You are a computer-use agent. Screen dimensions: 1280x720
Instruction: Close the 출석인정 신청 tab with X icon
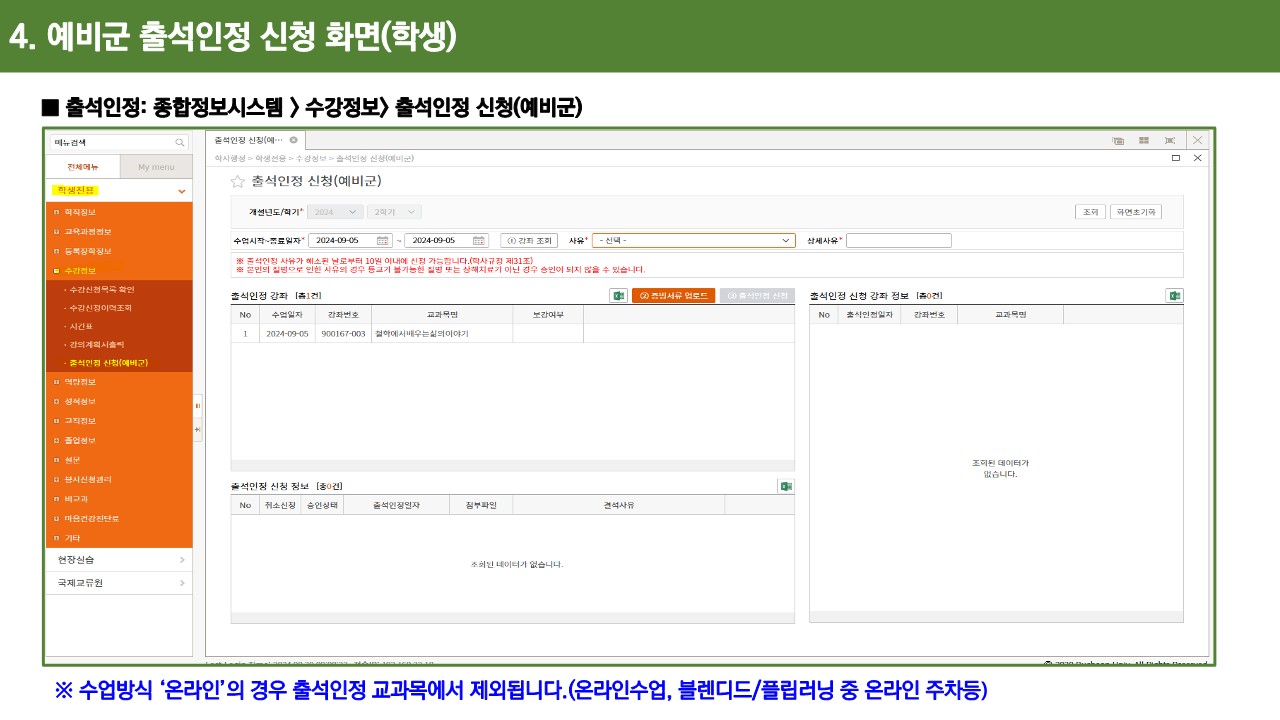click(293, 140)
